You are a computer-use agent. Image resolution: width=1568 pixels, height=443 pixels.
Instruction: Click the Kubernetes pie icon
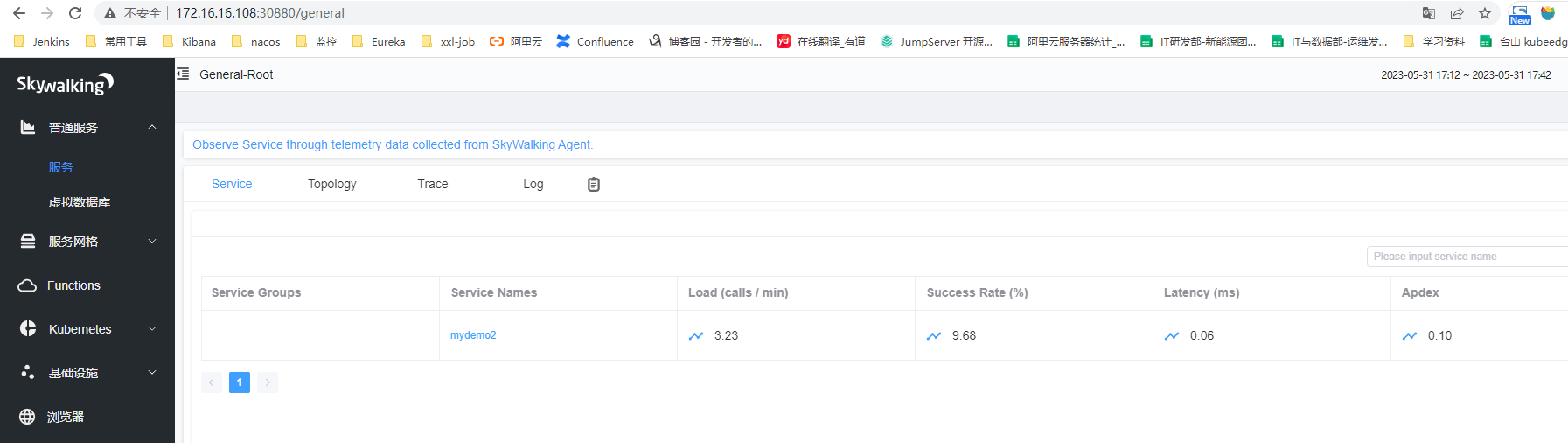pyautogui.click(x=28, y=329)
